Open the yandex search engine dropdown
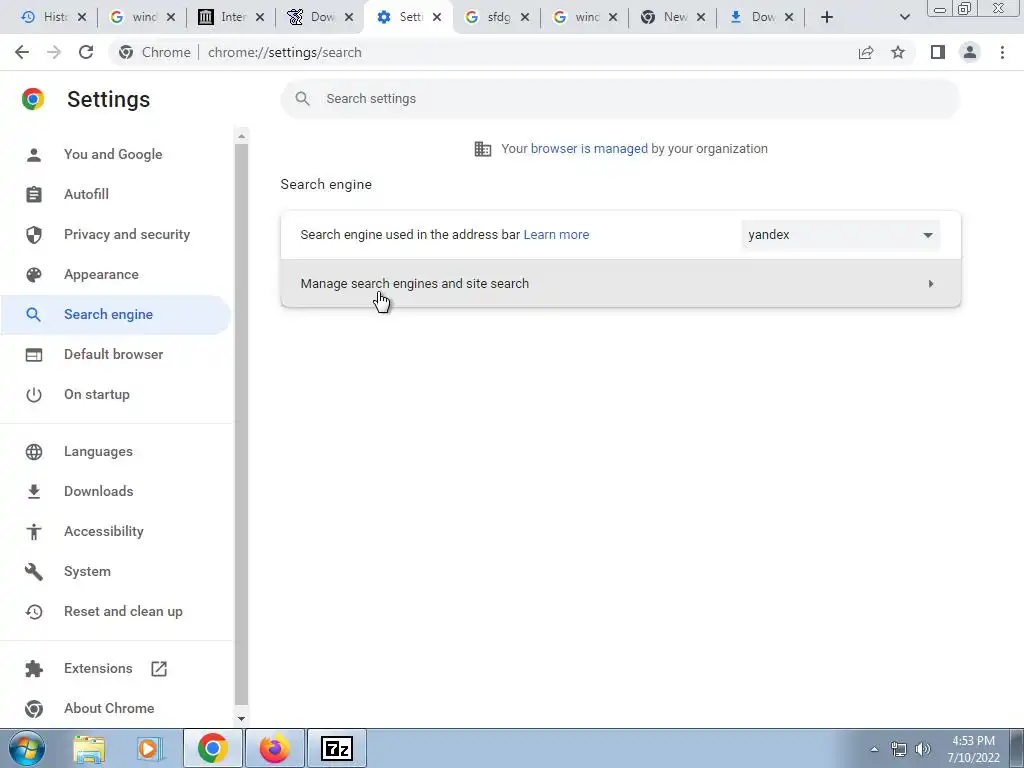 tap(840, 234)
